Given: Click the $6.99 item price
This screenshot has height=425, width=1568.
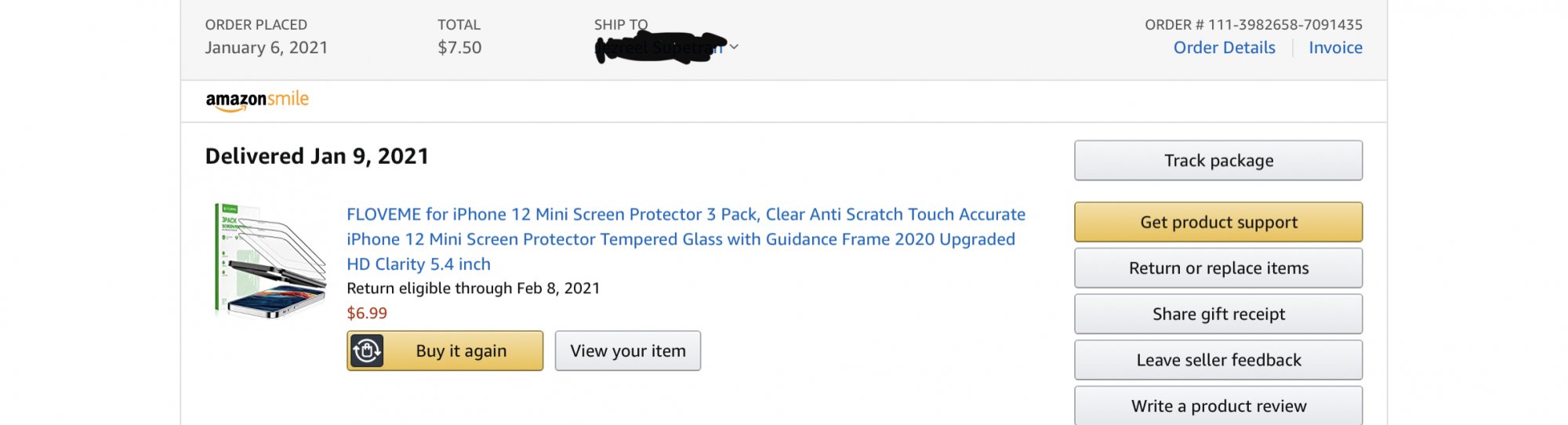Looking at the screenshot, I should point(367,314).
